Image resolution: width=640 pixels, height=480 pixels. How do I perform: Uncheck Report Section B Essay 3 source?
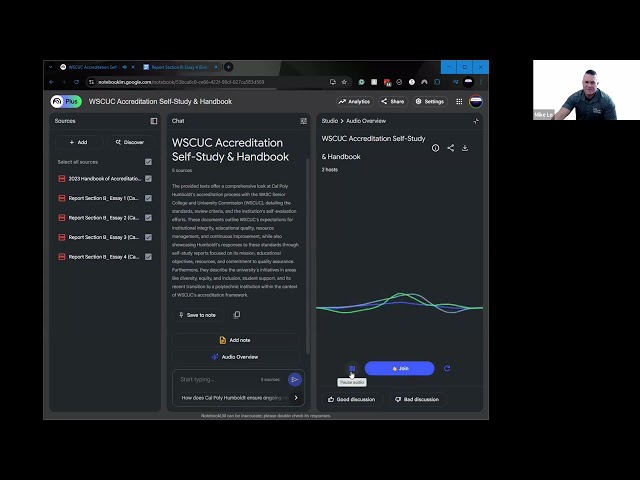(x=148, y=237)
